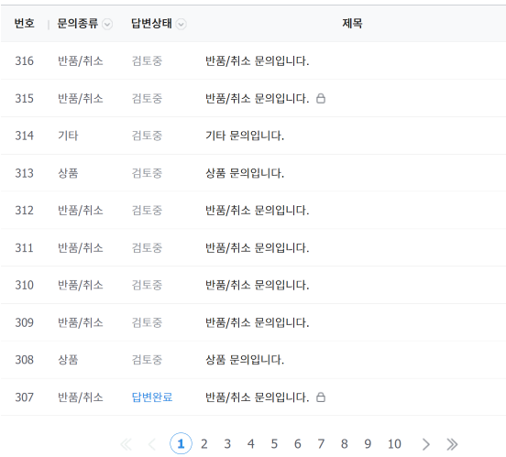This screenshot has height=457, width=506.
Task: Click the 문의종류 column header label
Action: 78,23
